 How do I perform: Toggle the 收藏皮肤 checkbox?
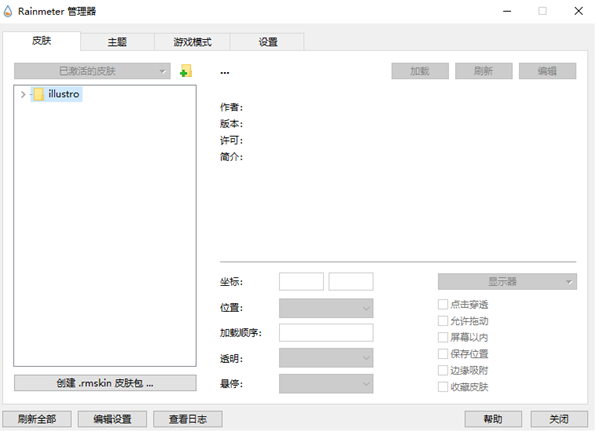coord(443,387)
